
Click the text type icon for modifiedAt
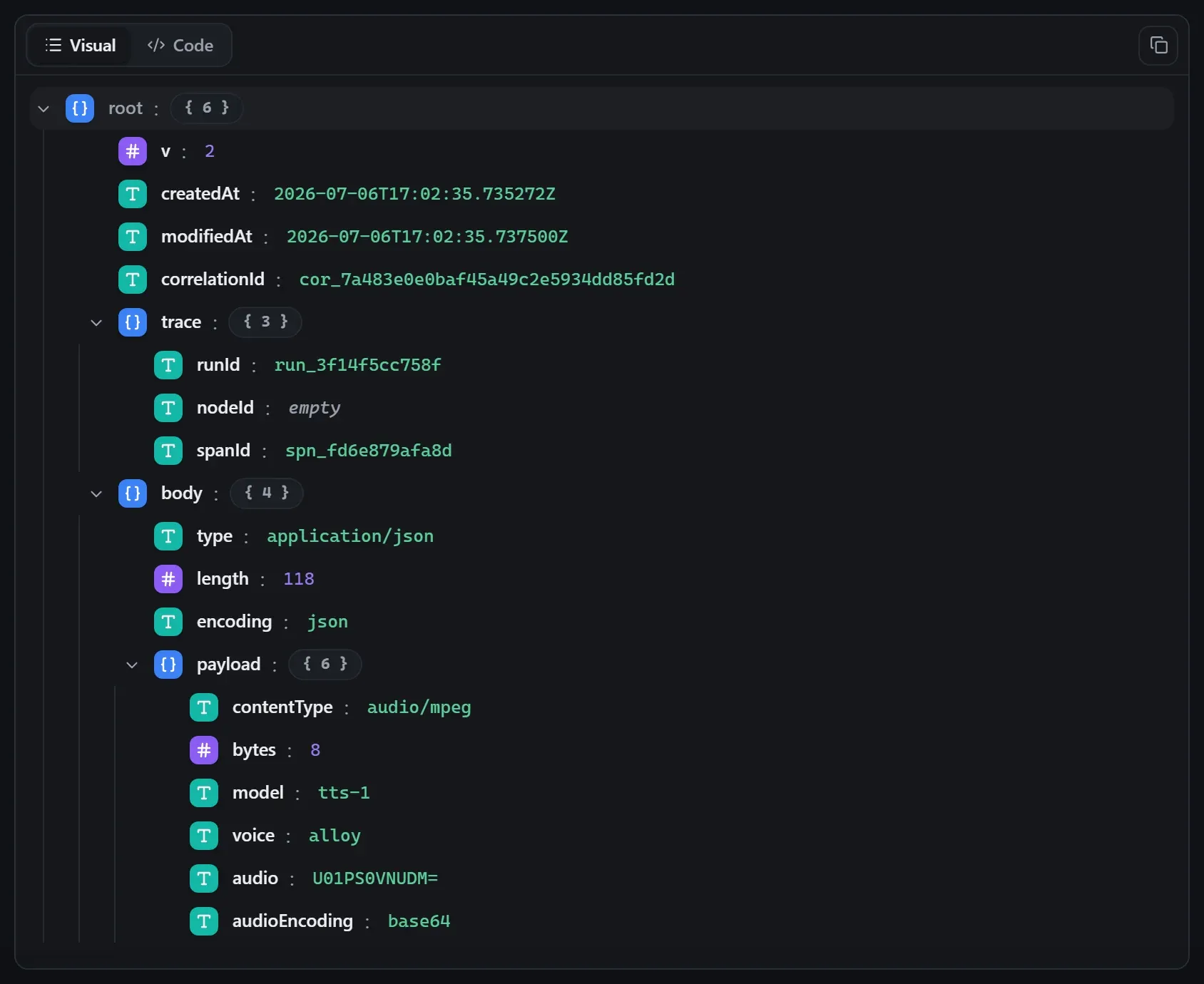coord(133,237)
